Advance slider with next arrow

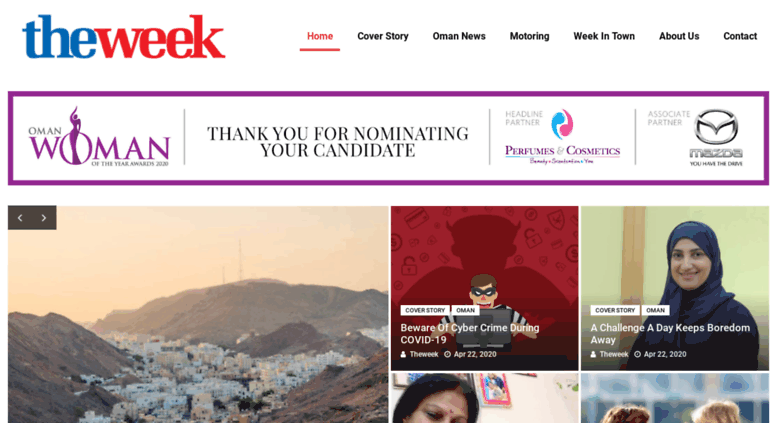[44, 218]
